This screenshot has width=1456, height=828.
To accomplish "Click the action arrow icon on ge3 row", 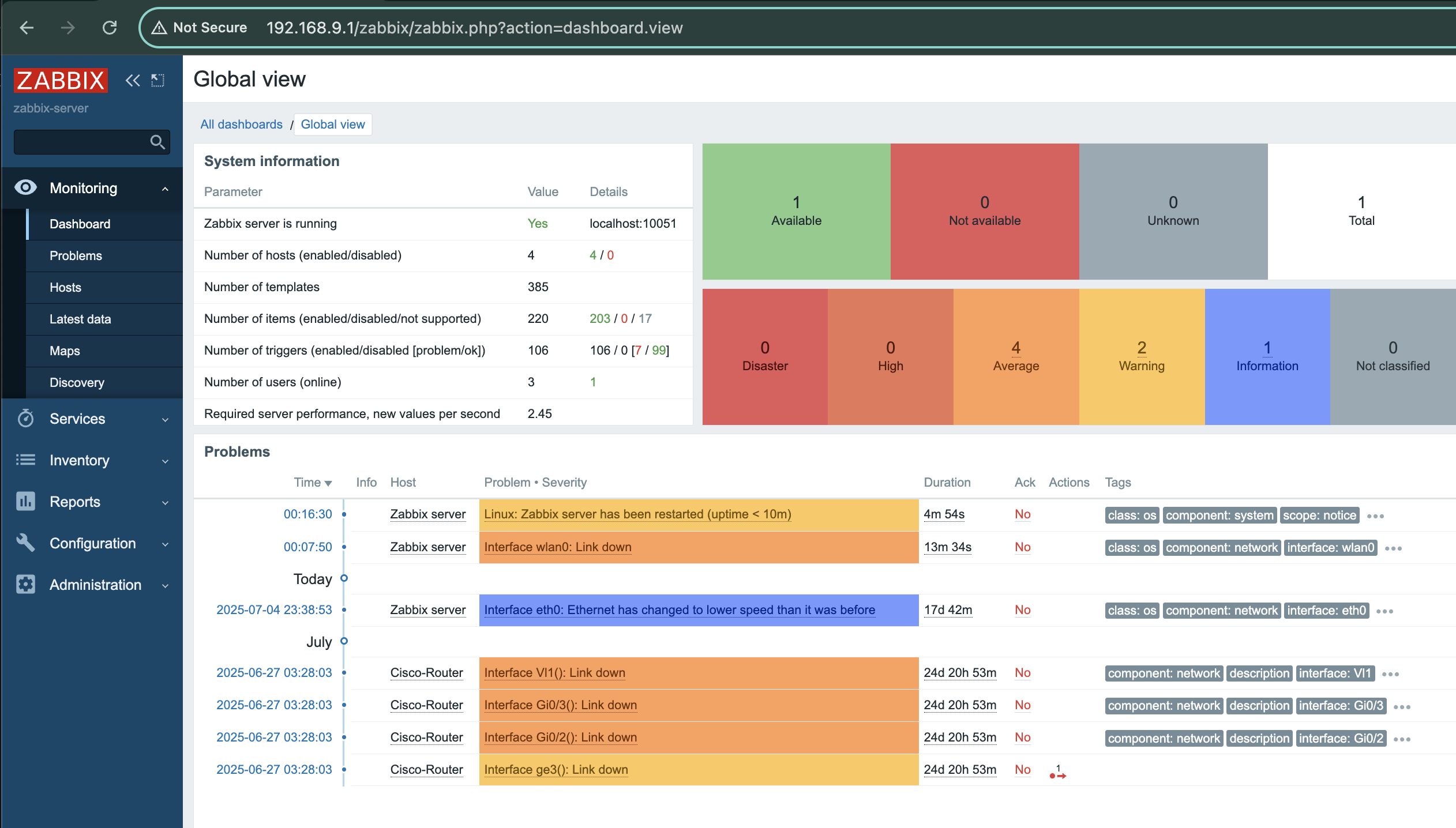I will point(1058,772).
